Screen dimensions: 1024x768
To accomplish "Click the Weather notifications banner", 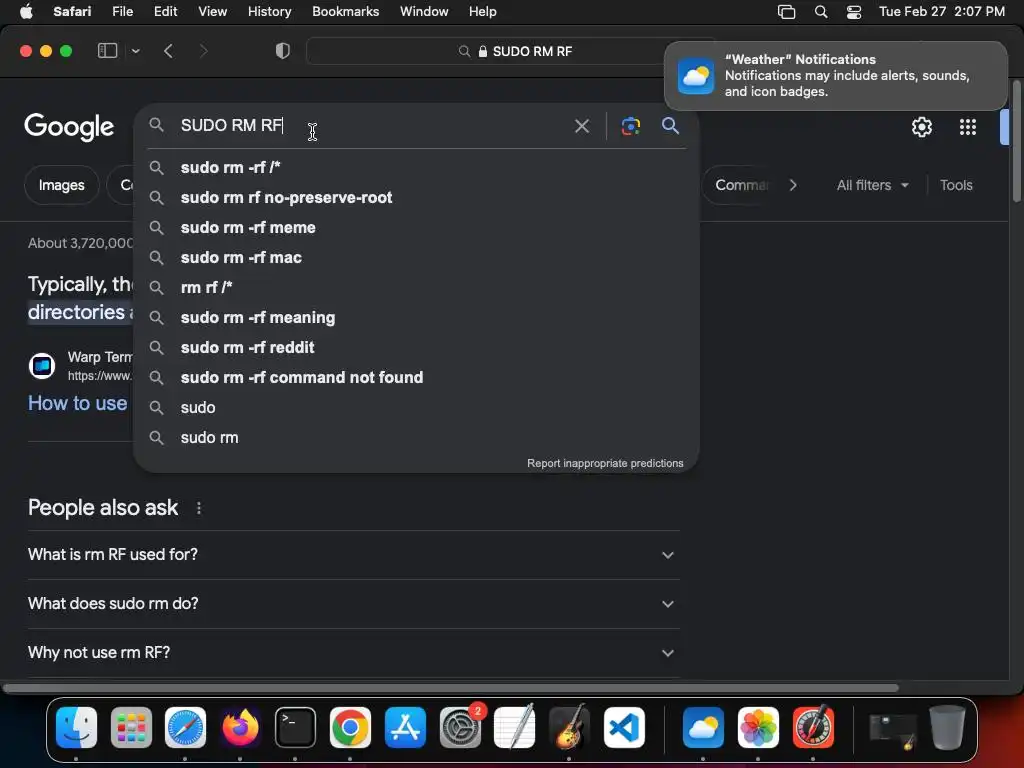I will pos(835,76).
